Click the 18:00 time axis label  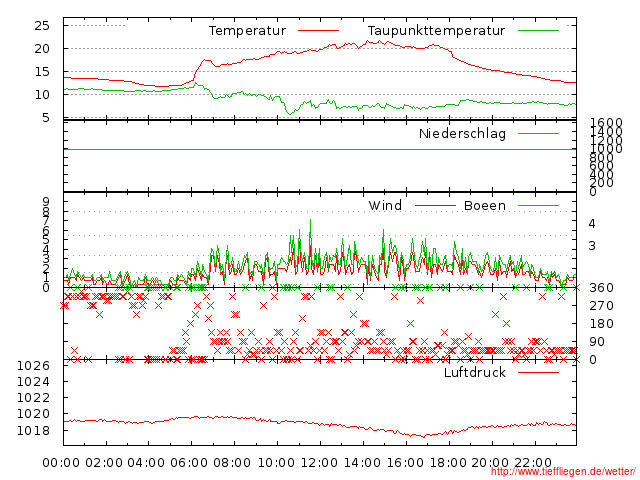(448, 463)
